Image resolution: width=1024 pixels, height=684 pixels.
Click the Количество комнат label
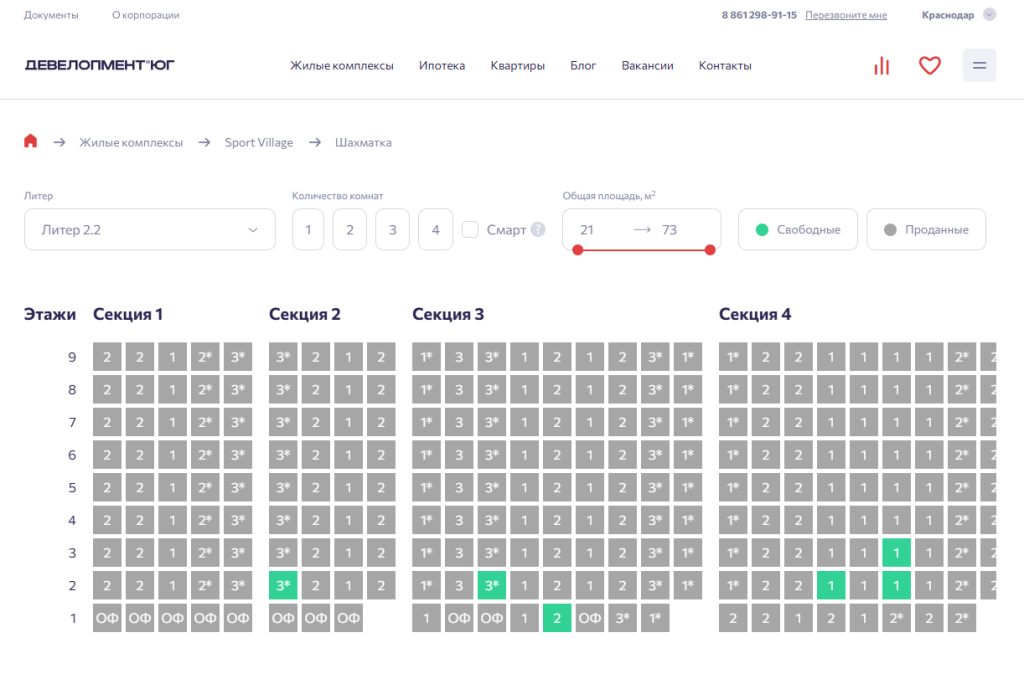point(338,195)
